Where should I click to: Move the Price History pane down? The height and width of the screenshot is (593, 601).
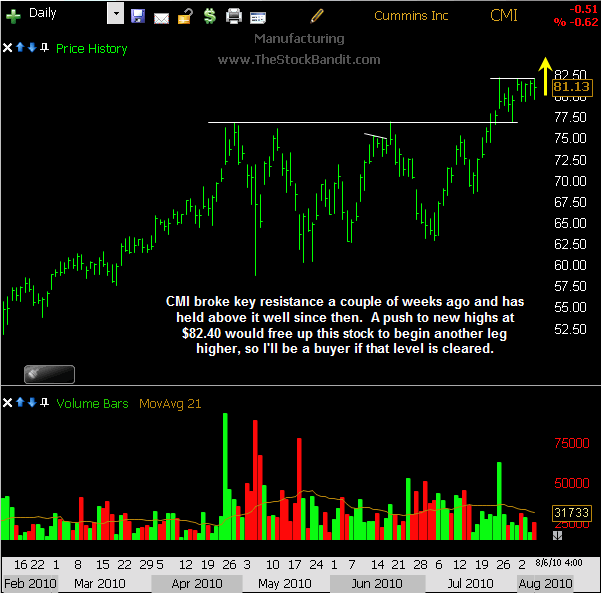[x=33, y=48]
